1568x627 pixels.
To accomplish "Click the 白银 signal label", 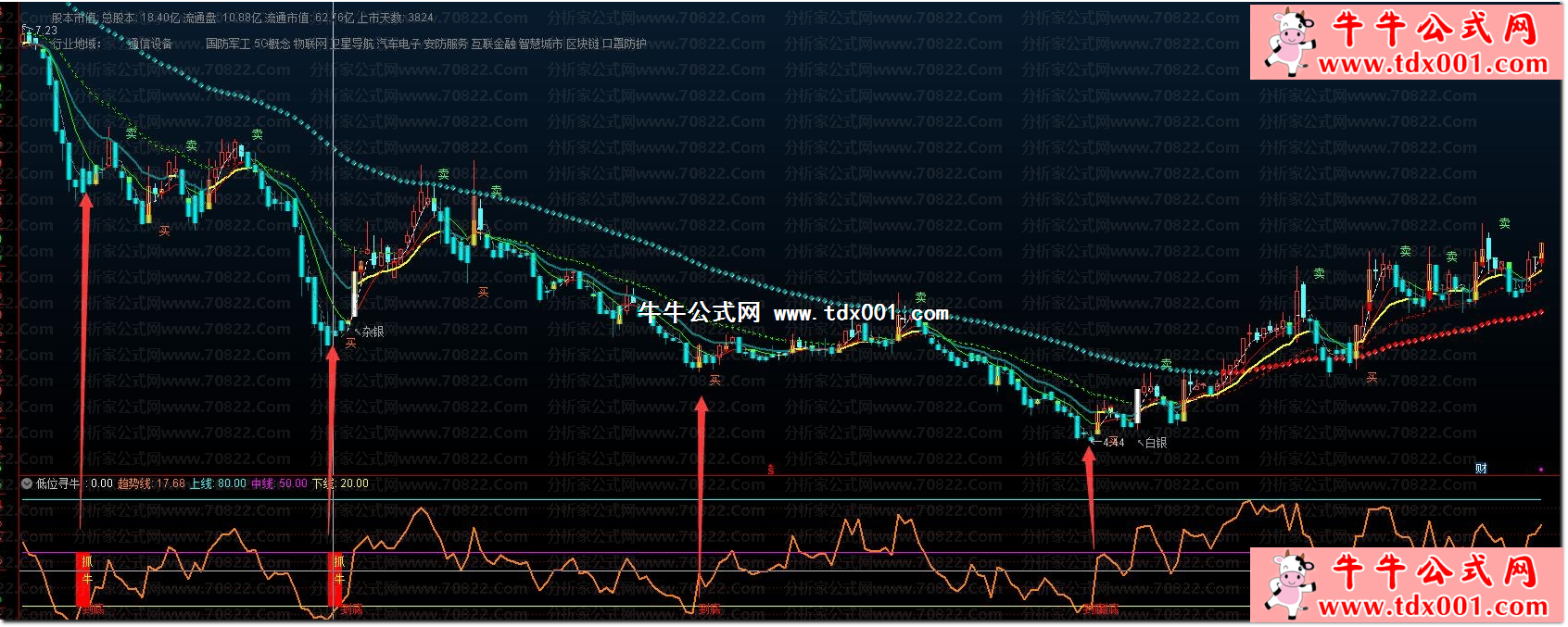I will (x=1156, y=444).
